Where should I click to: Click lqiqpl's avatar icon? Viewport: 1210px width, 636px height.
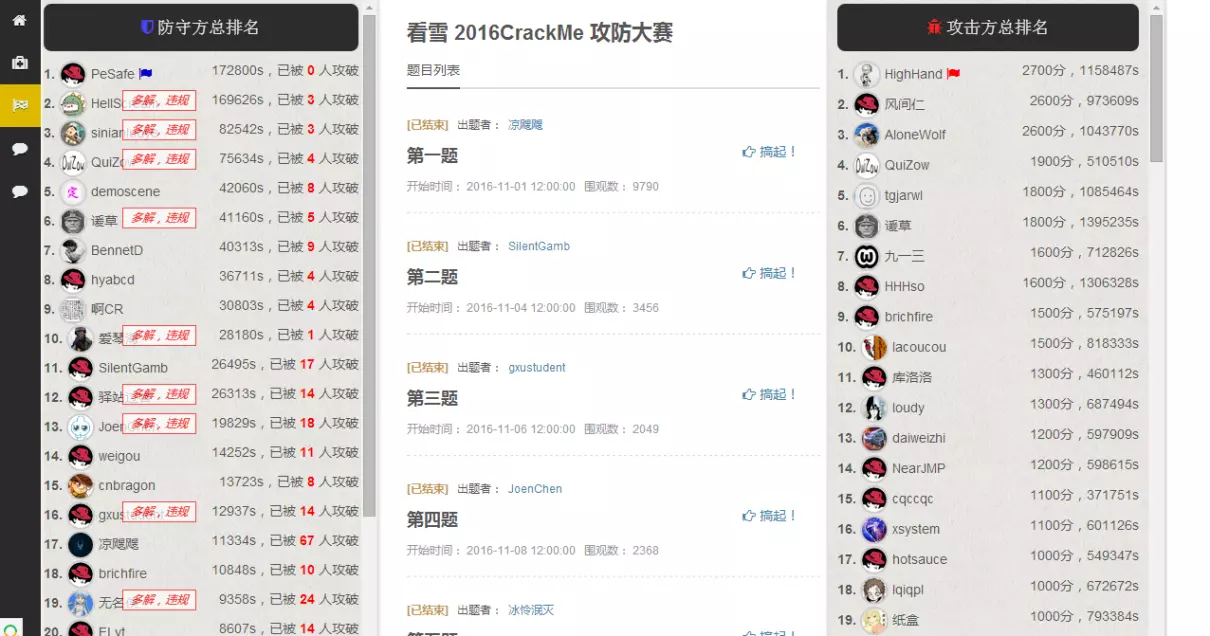tap(874, 590)
